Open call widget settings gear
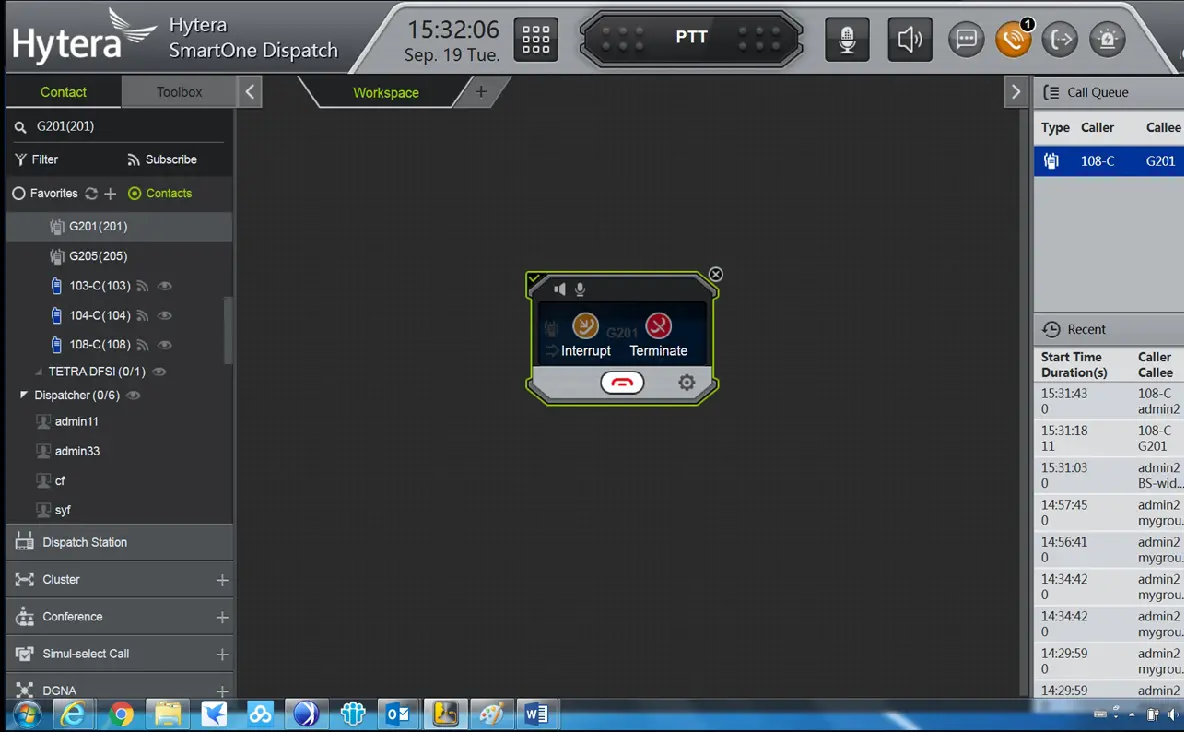Image resolution: width=1184 pixels, height=732 pixels. click(x=686, y=382)
